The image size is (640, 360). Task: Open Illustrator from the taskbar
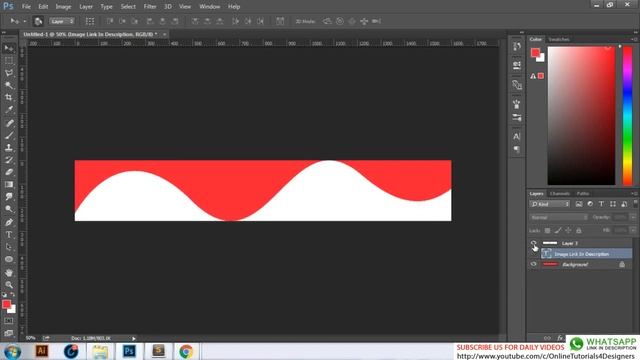42,351
